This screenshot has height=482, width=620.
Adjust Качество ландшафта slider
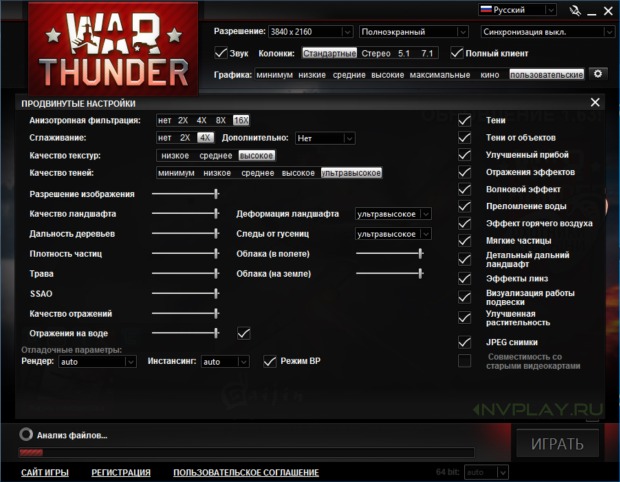(x=185, y=214)
